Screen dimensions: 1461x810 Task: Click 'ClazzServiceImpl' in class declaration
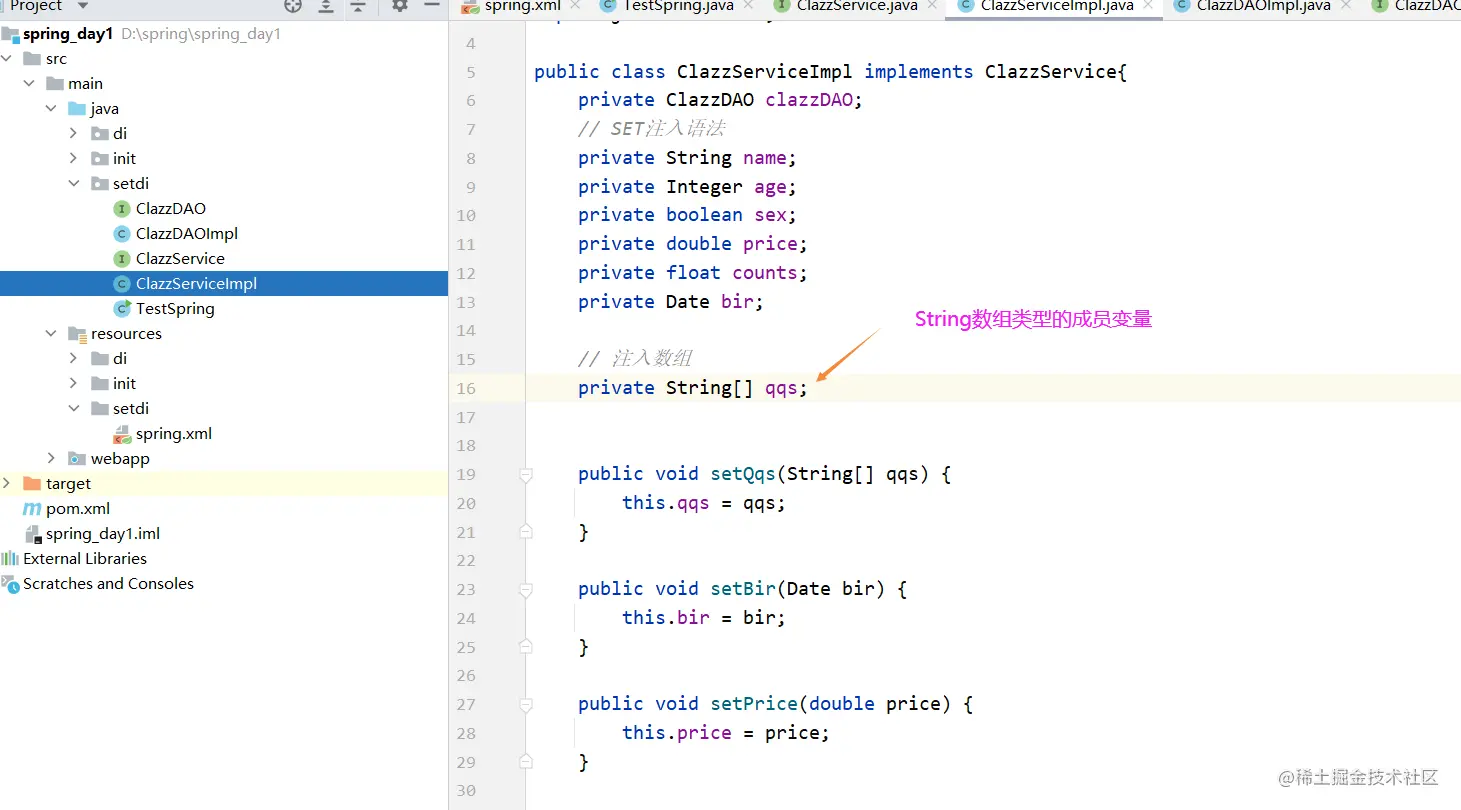pos(765,72)
